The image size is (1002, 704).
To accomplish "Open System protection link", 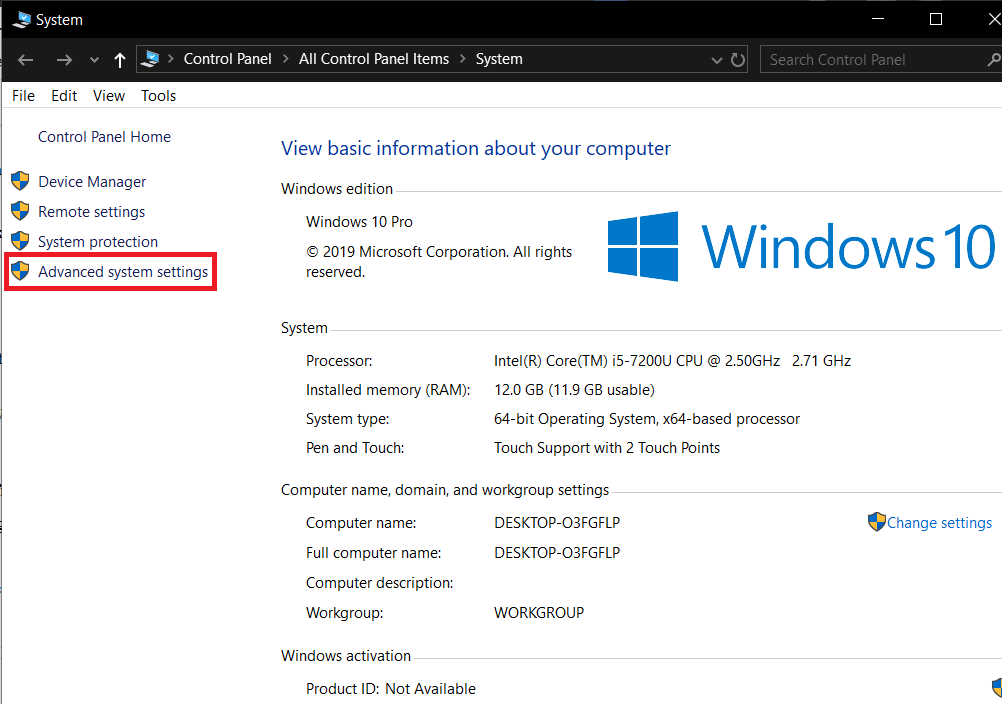I will (x=98, y=242).
